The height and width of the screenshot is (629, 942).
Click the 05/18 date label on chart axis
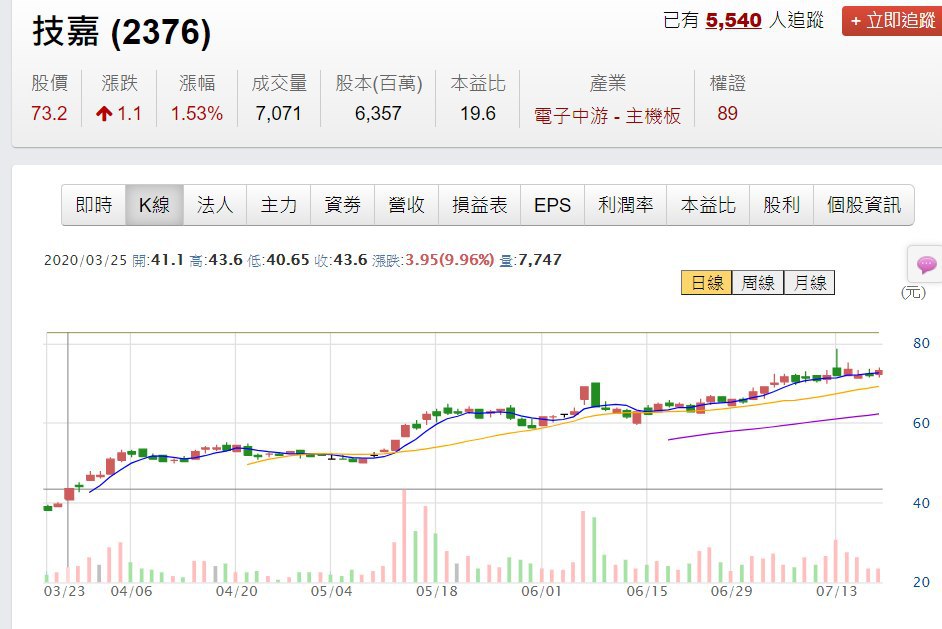pos(437,592)
